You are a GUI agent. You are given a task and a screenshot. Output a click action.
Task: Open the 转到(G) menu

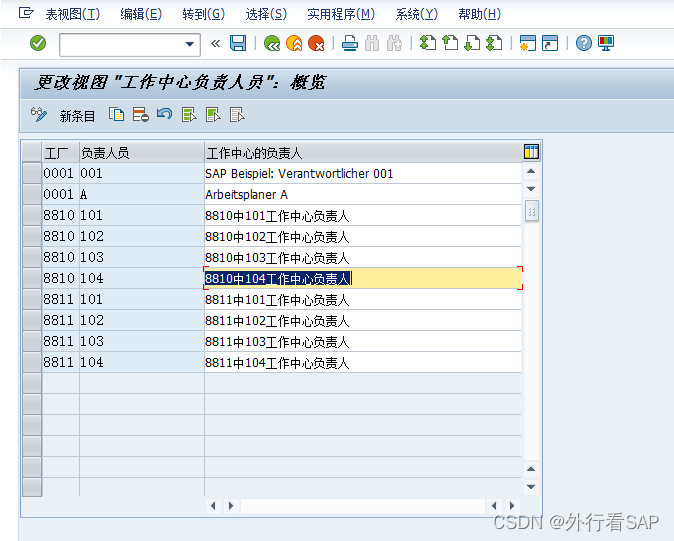pos(203,14)
